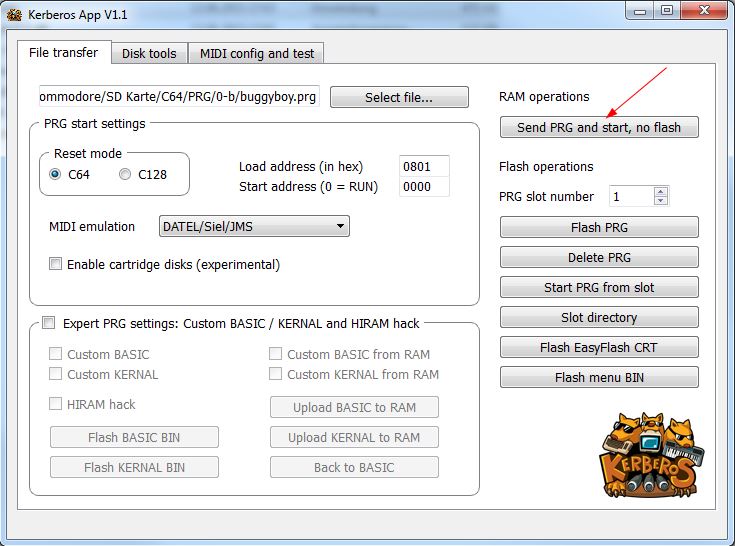Click Send PRG and start, no flash
Screen dimensions: 735x546
pos(598,127)
